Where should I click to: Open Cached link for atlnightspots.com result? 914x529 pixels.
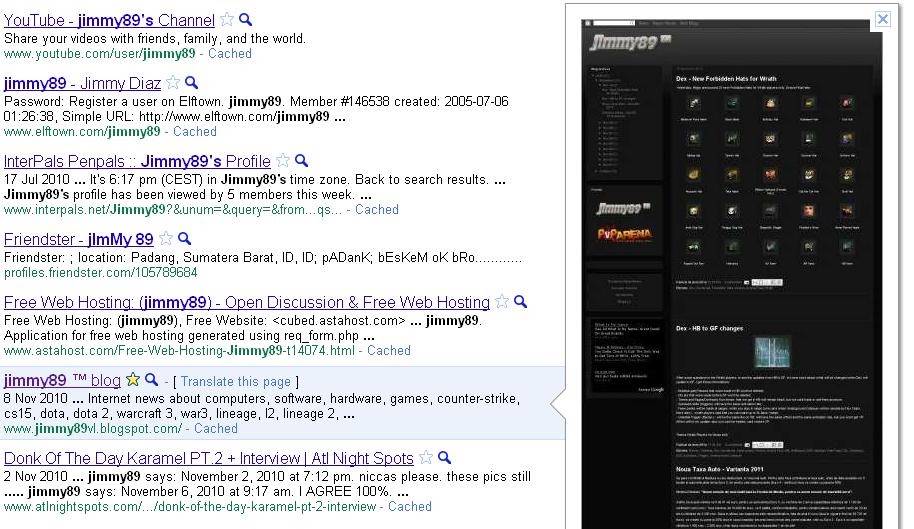(410, 507)
